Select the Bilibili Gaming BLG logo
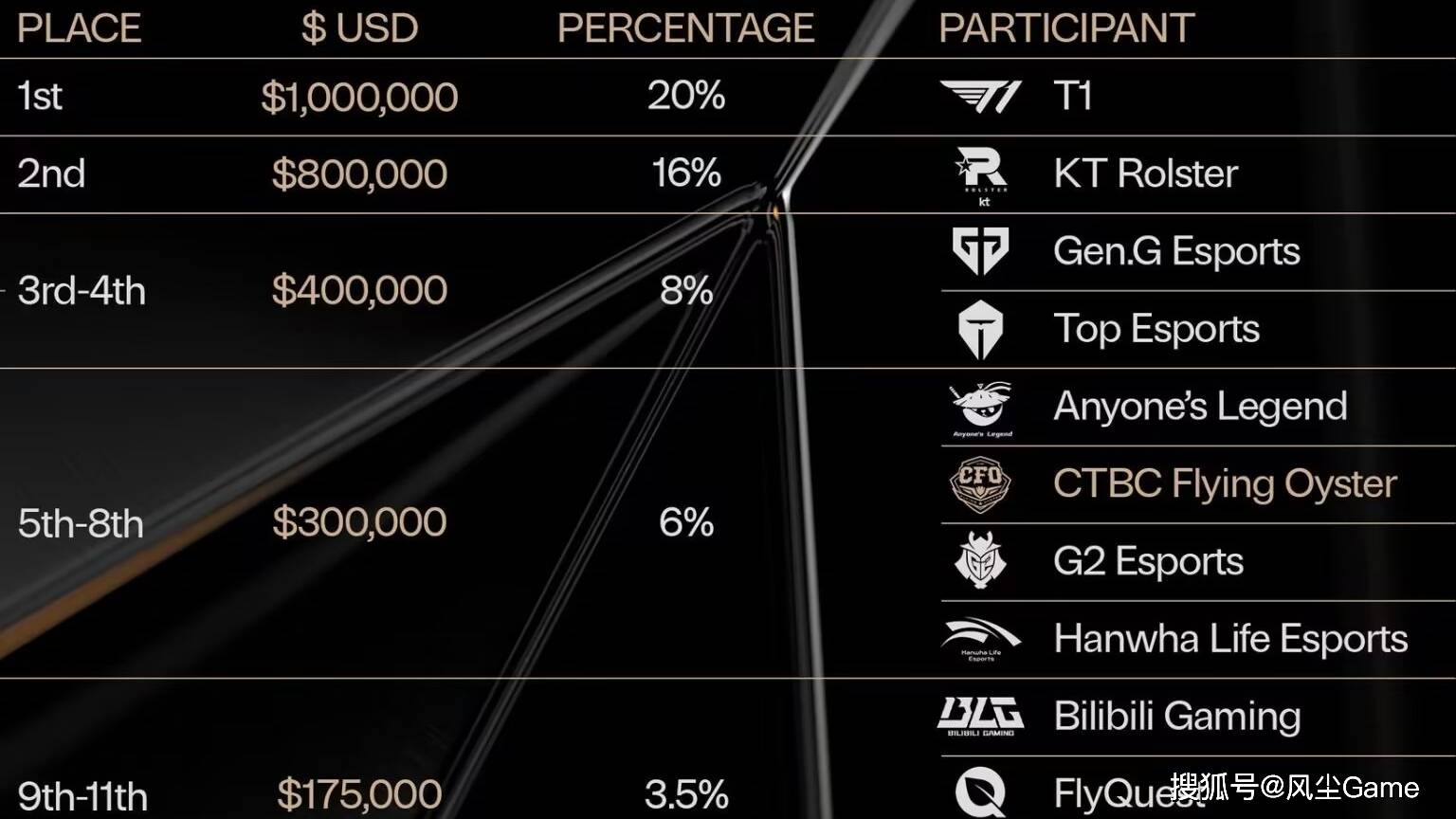Image resolution: width=1456 pixels, height=819 pixels. coord(980,717)
